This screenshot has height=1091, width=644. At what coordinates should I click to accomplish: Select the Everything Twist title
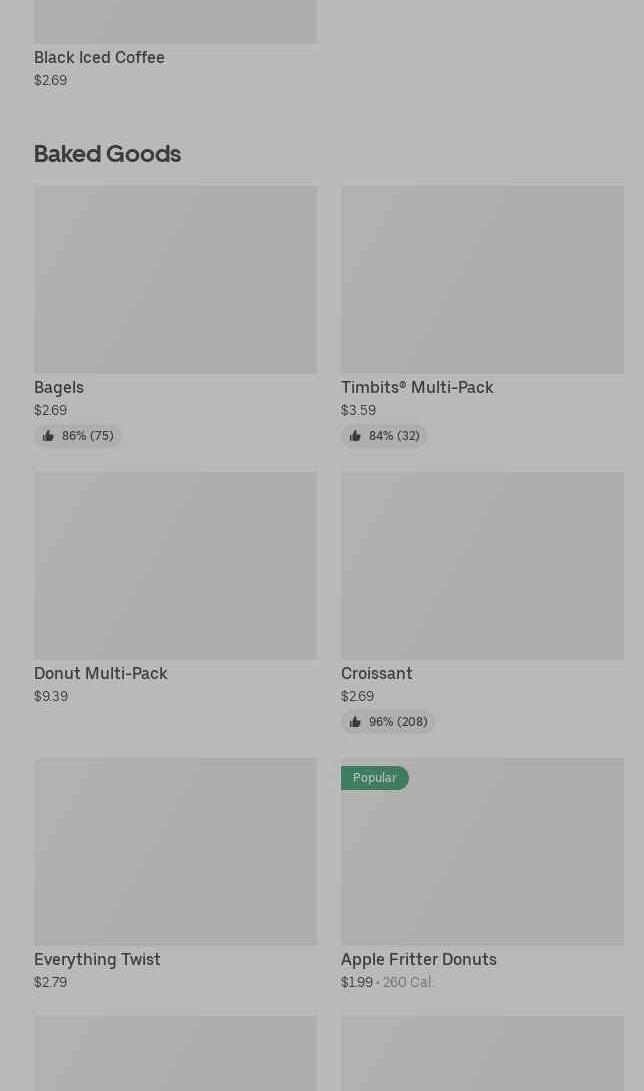click(x=97, y=960)
